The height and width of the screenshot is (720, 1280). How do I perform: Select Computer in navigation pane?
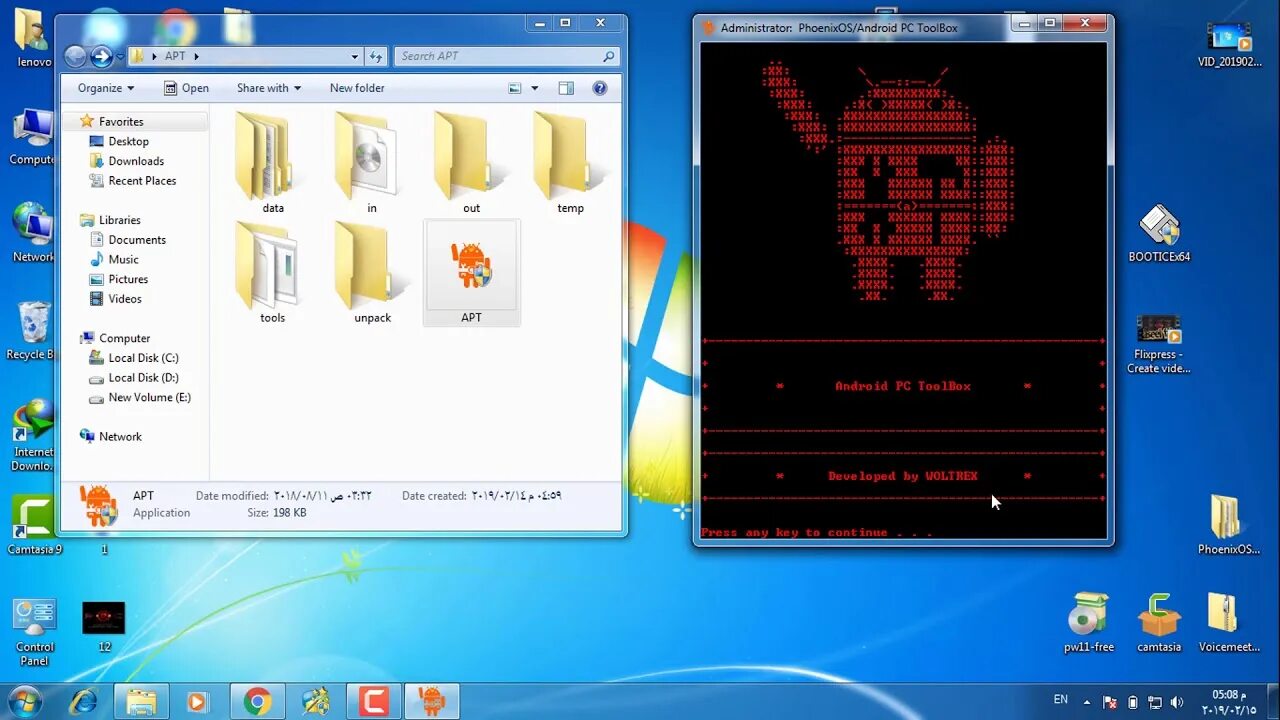(x=124, y=338)
